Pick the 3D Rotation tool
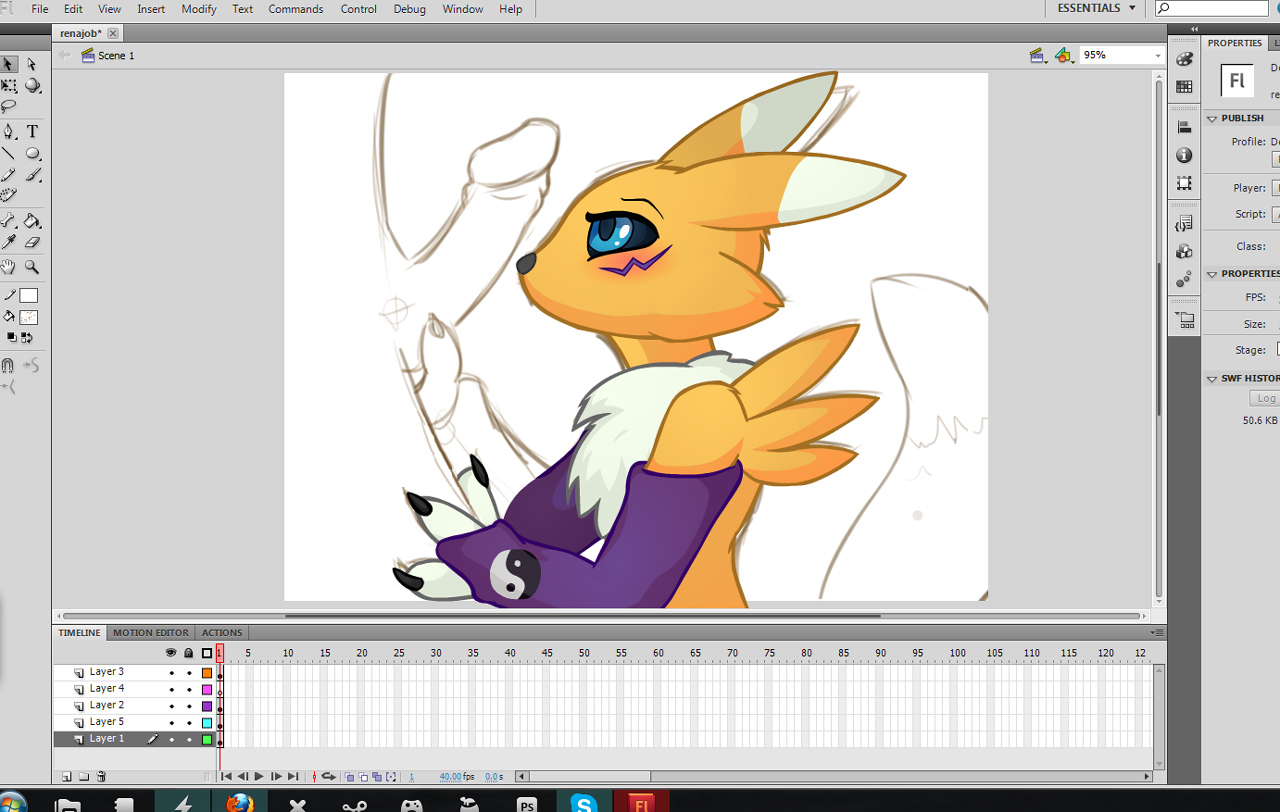 click(x=32, y=86)
